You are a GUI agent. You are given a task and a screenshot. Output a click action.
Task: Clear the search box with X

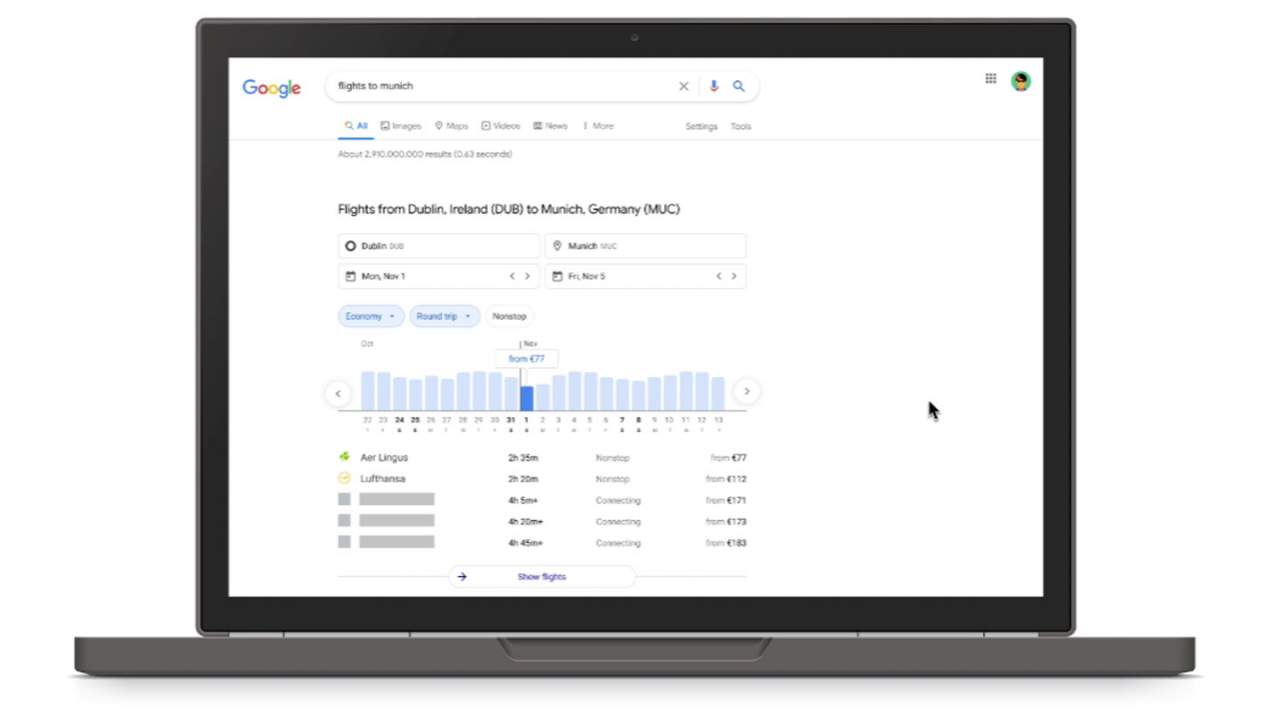pyautogui.click(x=684, y=86)
